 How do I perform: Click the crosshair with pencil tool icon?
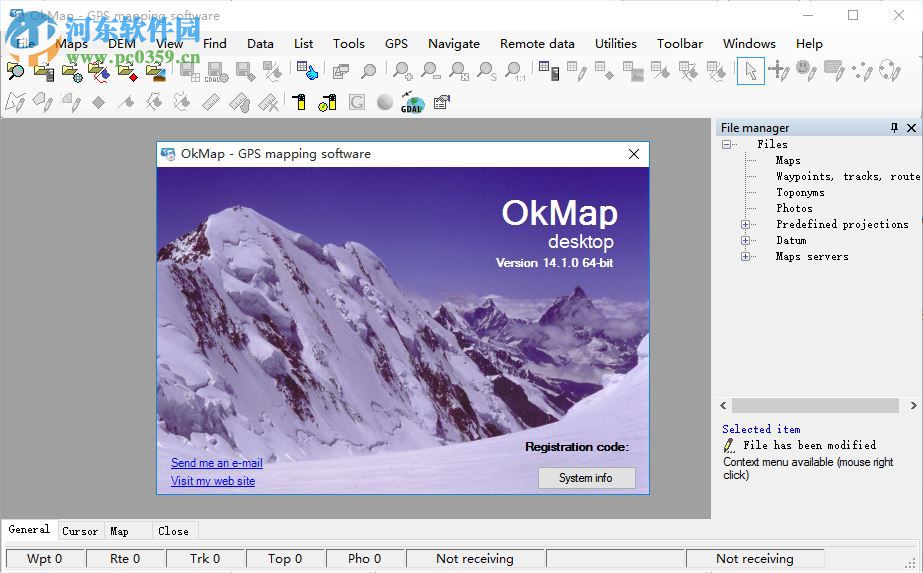[779, 71]
